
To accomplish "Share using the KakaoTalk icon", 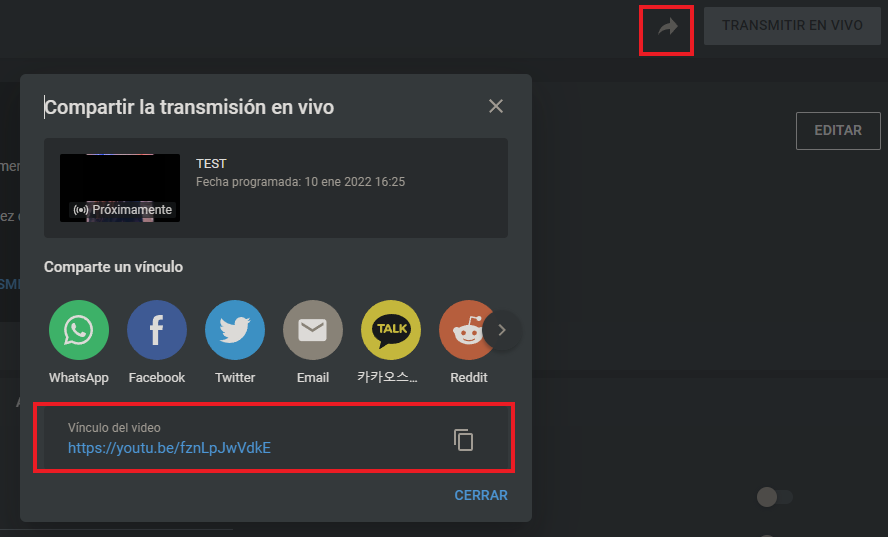I will click(x=391, y=330).
